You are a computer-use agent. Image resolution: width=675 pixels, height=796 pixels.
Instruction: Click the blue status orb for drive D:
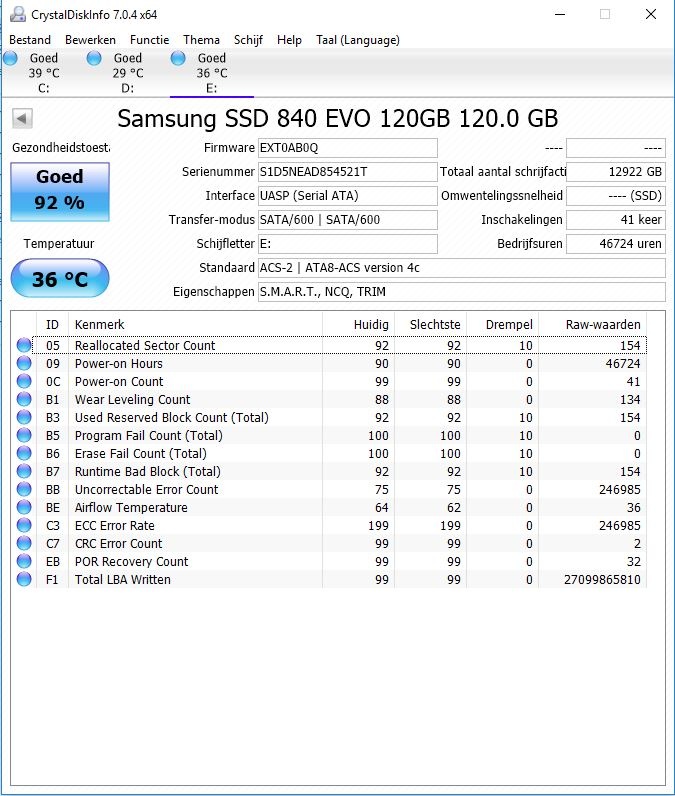point(94,59)
